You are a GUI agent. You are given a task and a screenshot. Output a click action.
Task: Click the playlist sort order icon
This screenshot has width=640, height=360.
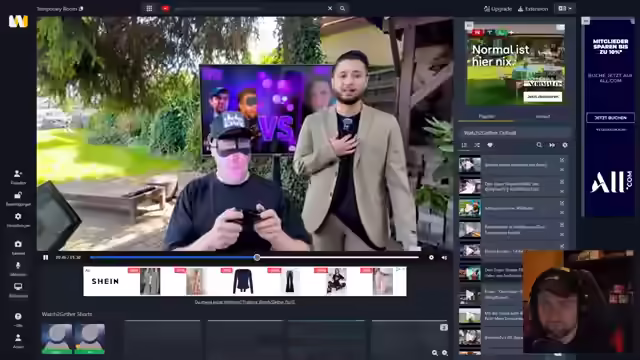coord(464,145)
